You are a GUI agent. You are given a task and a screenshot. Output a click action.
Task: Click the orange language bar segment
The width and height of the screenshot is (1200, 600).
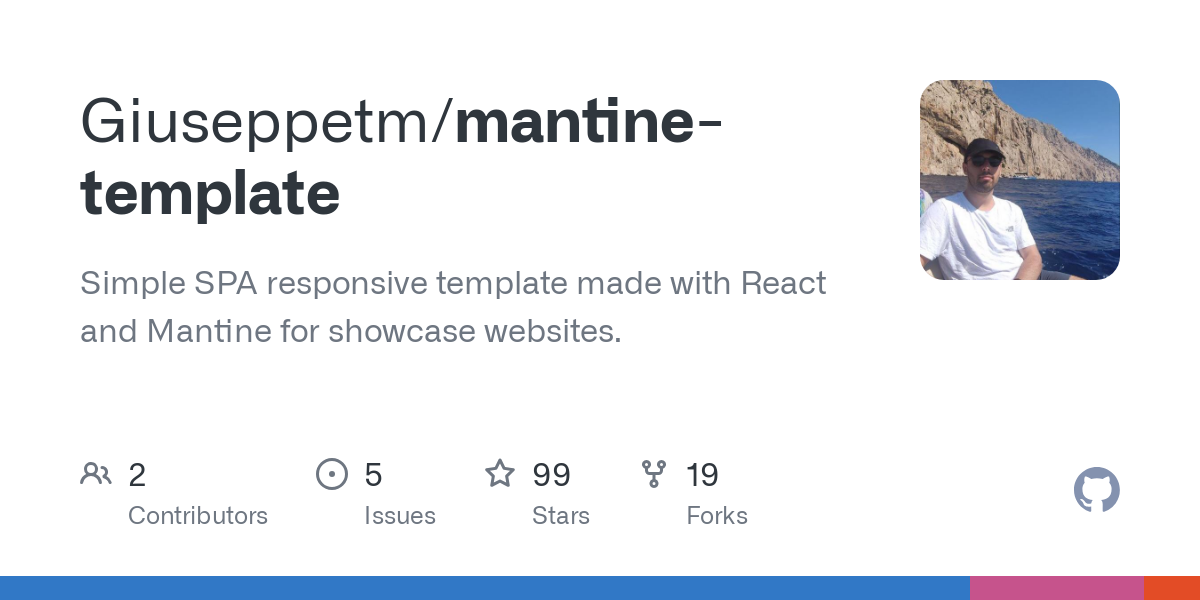[1171, 588]
